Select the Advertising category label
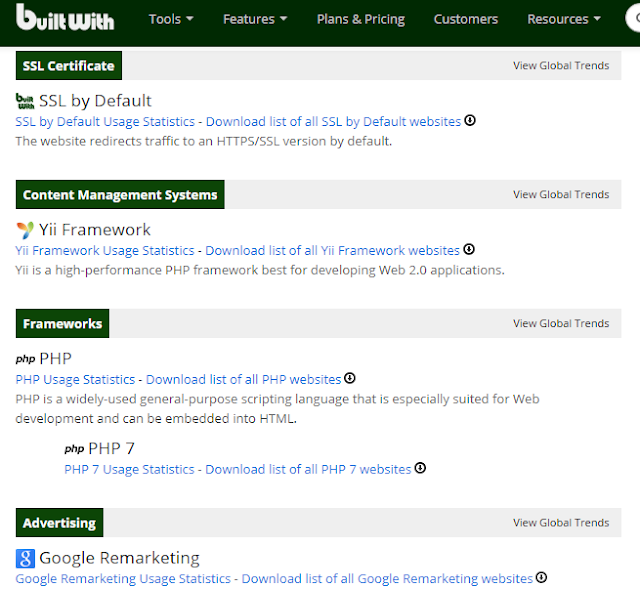The image size is (640, 589). tap(60, 523)
